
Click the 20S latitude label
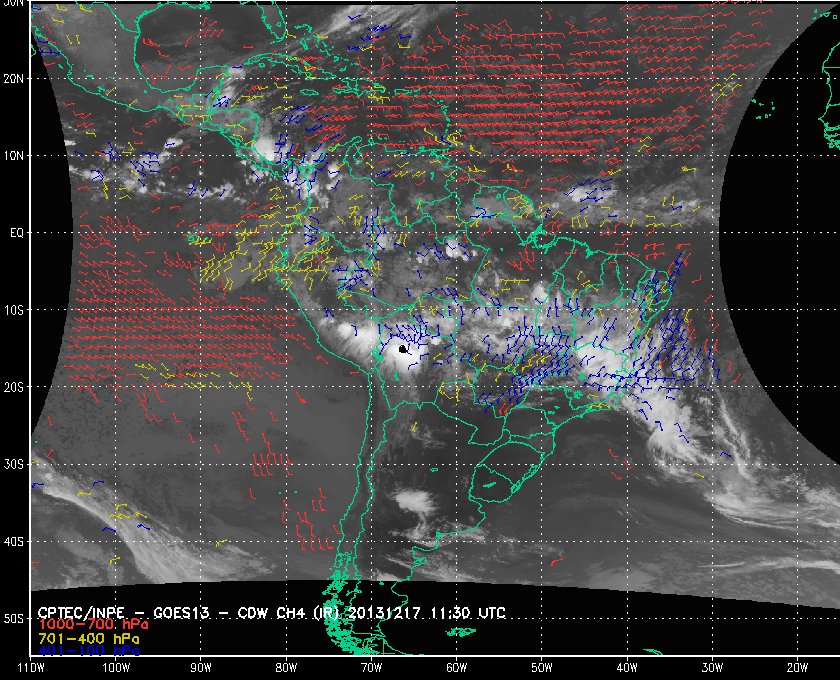13,387
